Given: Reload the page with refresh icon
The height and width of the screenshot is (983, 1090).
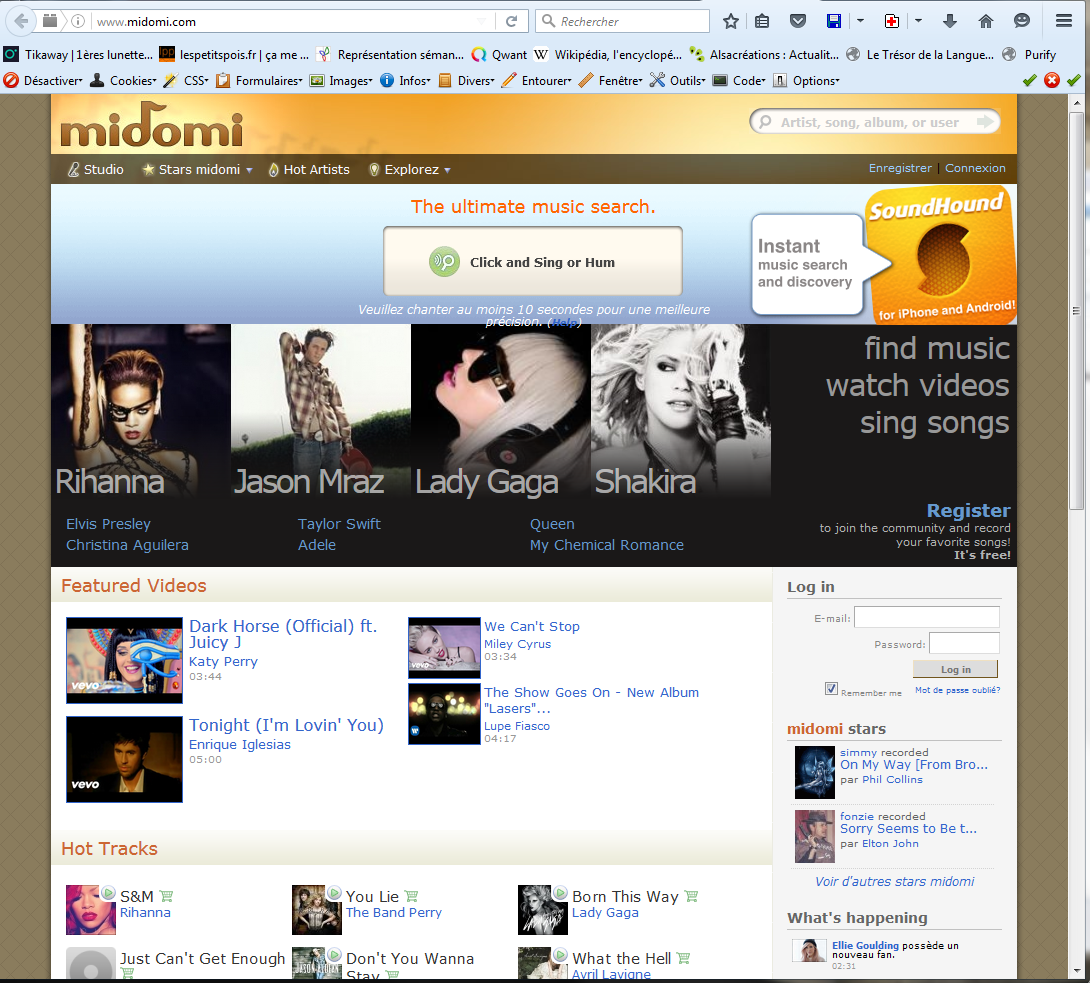Looking at the screenshot, I should (511, 21).
